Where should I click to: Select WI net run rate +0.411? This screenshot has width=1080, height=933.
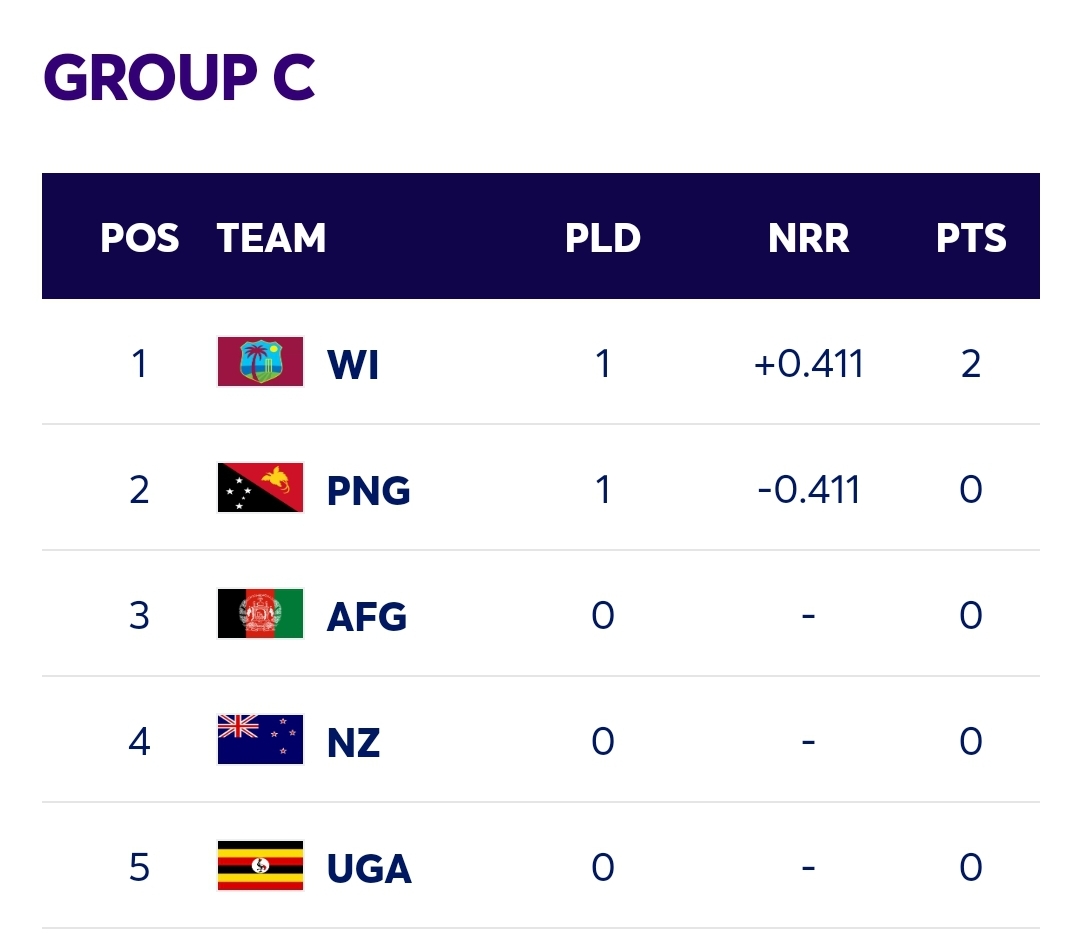click(x=809, y=364)
